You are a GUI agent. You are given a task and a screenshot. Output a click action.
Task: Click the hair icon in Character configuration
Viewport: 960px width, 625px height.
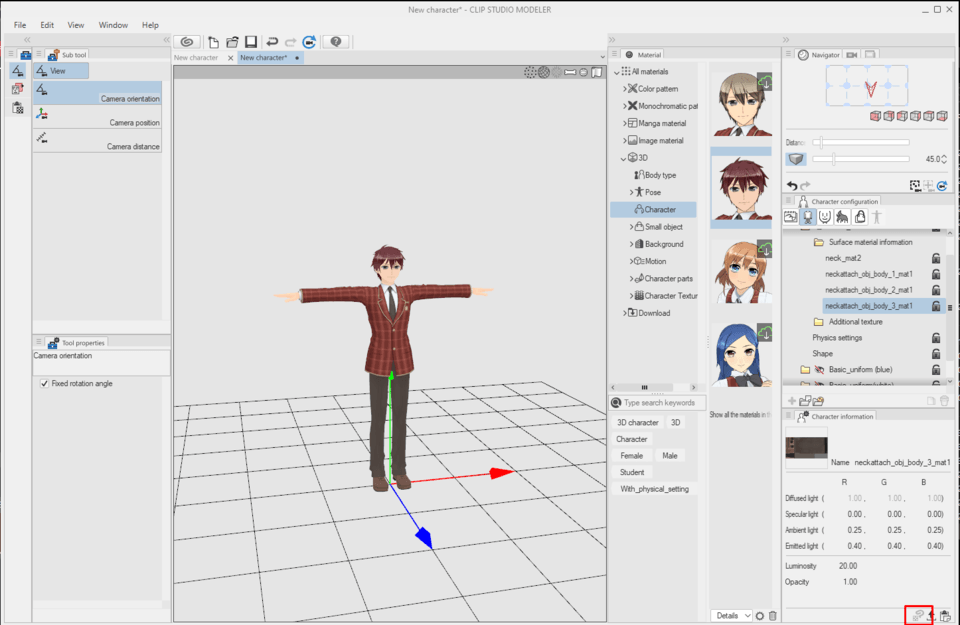840,216
